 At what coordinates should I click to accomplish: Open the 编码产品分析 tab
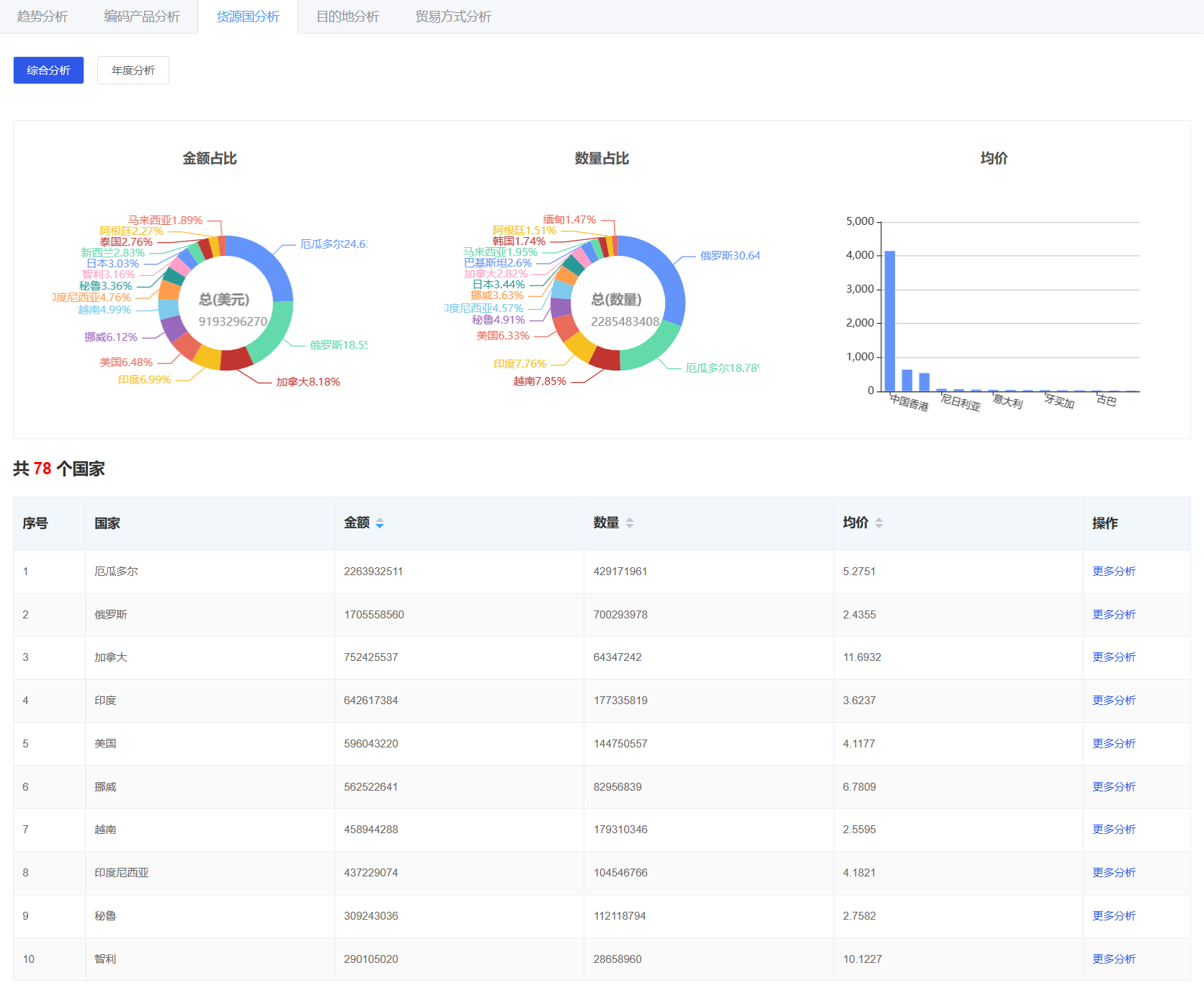click(142, 17)
